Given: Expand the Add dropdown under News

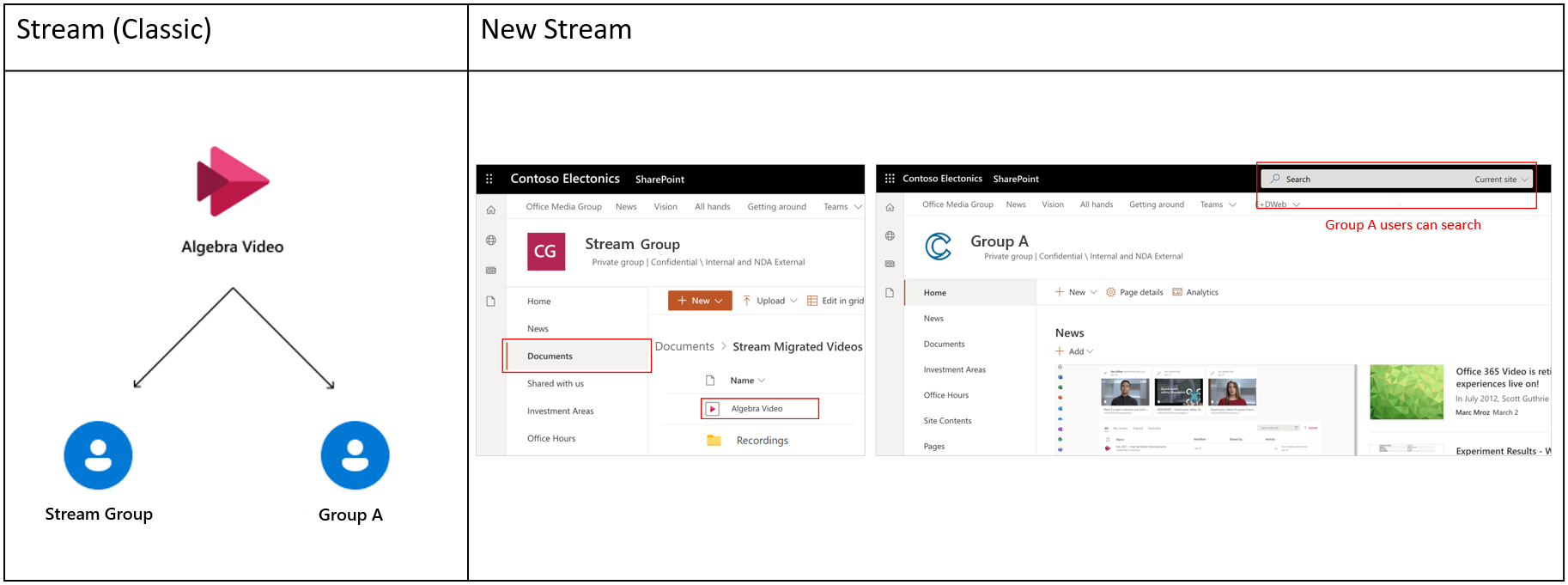Looking at the screenshot, I should (x=1074, y=351).
